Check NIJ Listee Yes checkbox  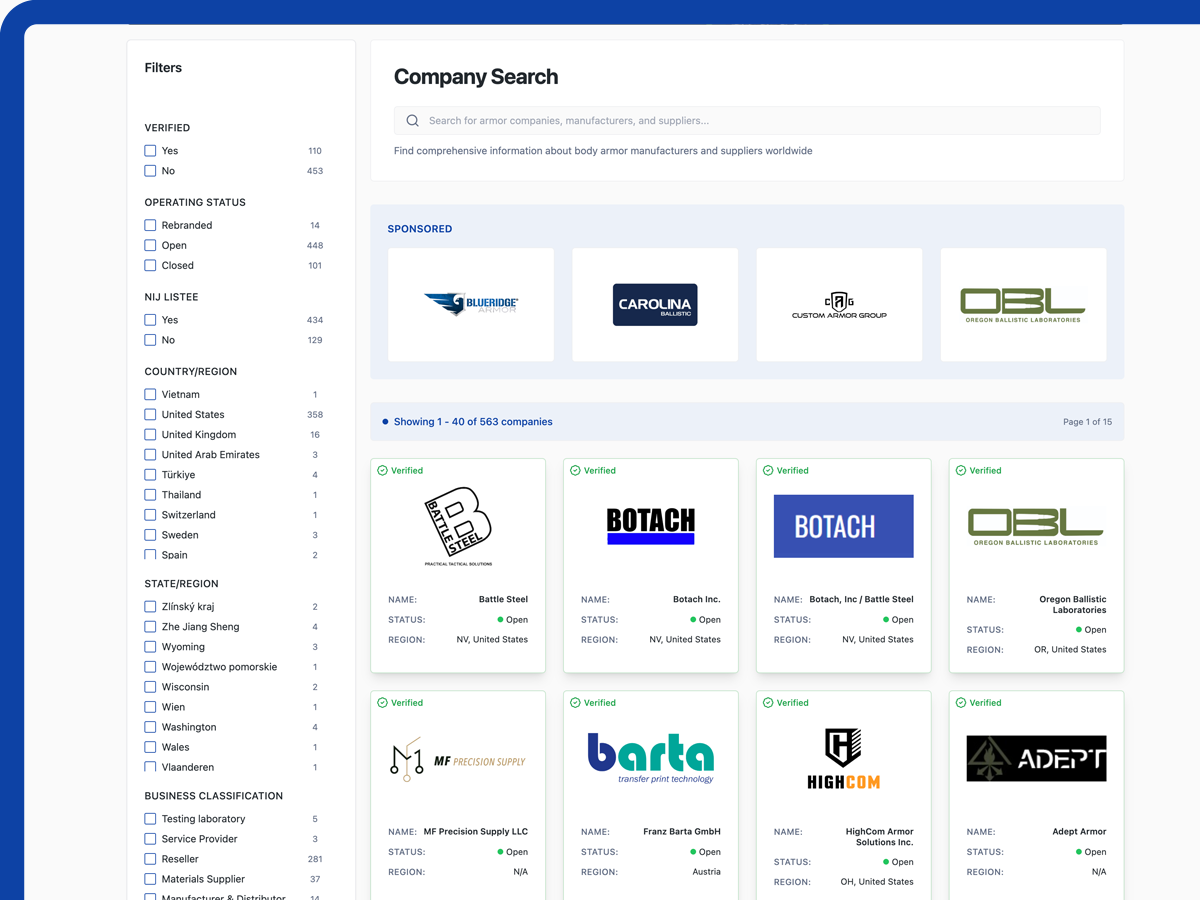pos(150,320)
